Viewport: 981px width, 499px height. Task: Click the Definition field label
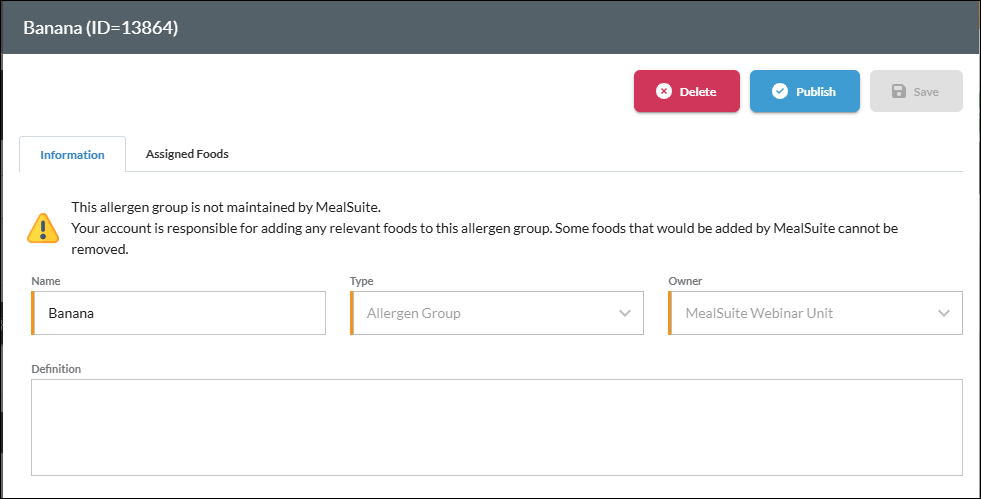[x=56, y=369]
